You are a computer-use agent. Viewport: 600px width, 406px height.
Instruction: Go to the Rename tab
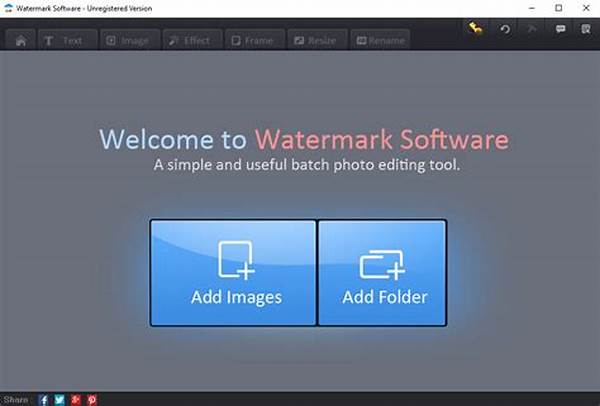[x=380, y=41]
